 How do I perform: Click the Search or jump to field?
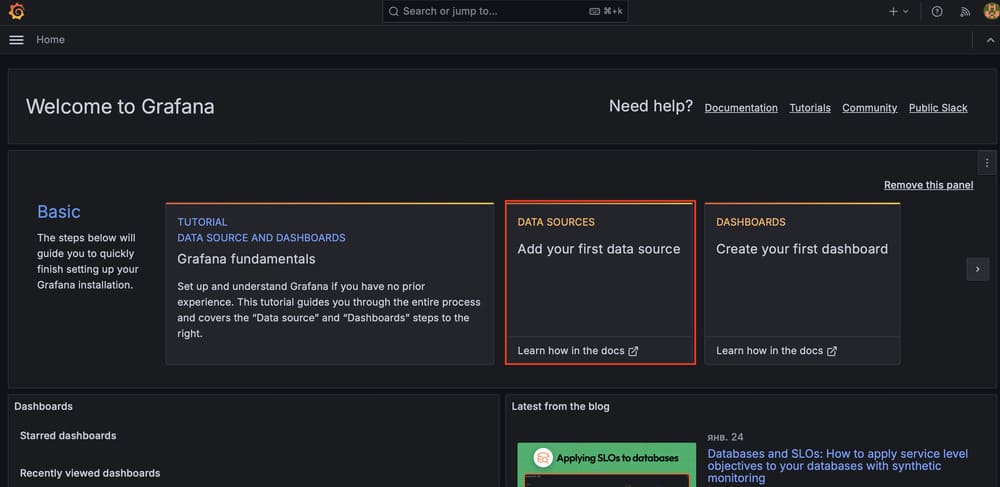pyautogui.click(x=505, y=11)
